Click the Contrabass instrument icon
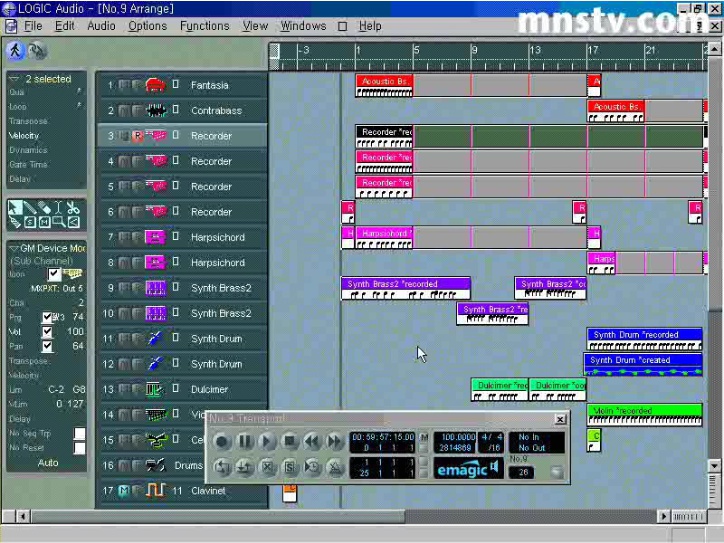Viewport: 724px width, 543px height. pyautogui.click(x=156, y=110)
